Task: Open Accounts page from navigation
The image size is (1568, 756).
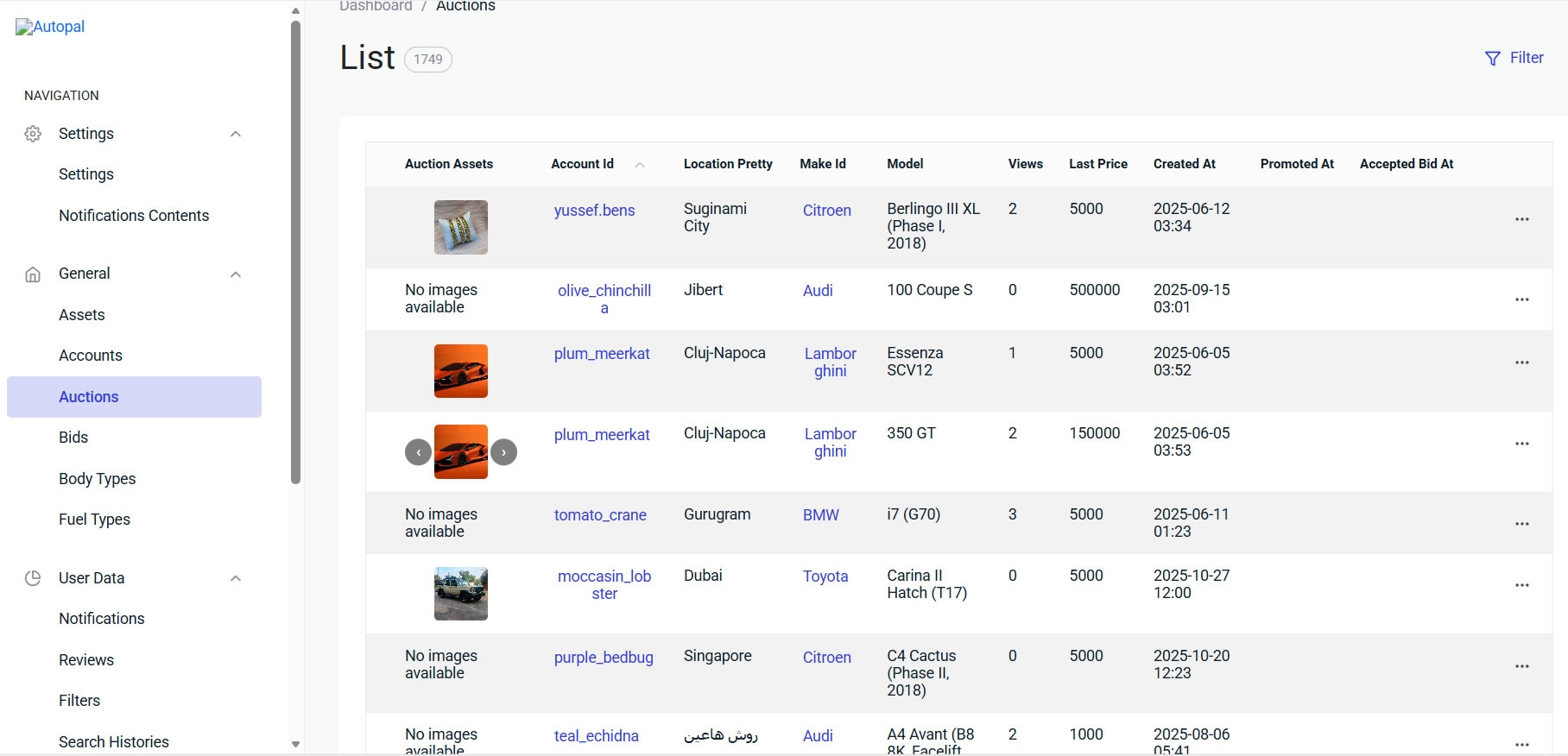Action: coord(91,356)
